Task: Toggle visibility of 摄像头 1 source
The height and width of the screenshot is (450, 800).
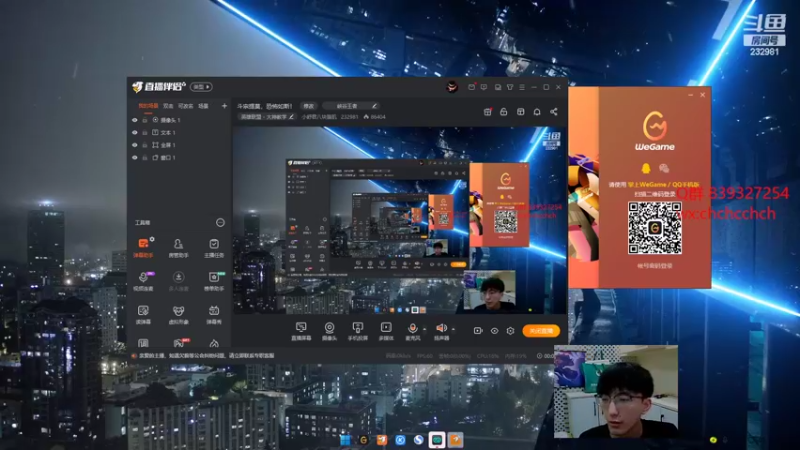Action: coord(135,120)
